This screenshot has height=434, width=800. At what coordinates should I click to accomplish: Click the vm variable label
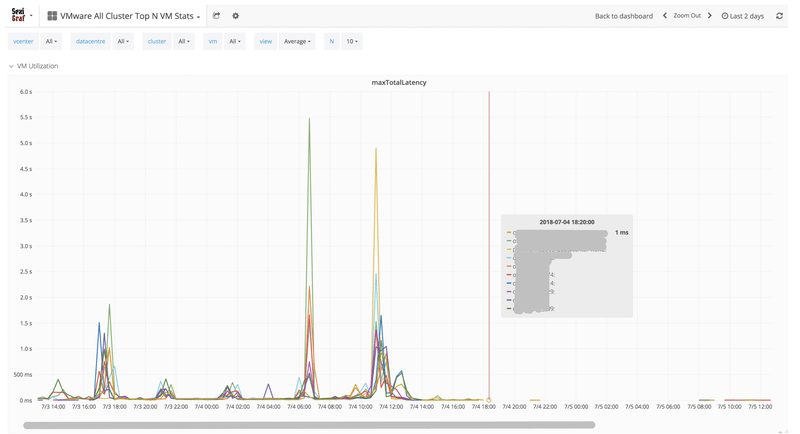point(213,41)
